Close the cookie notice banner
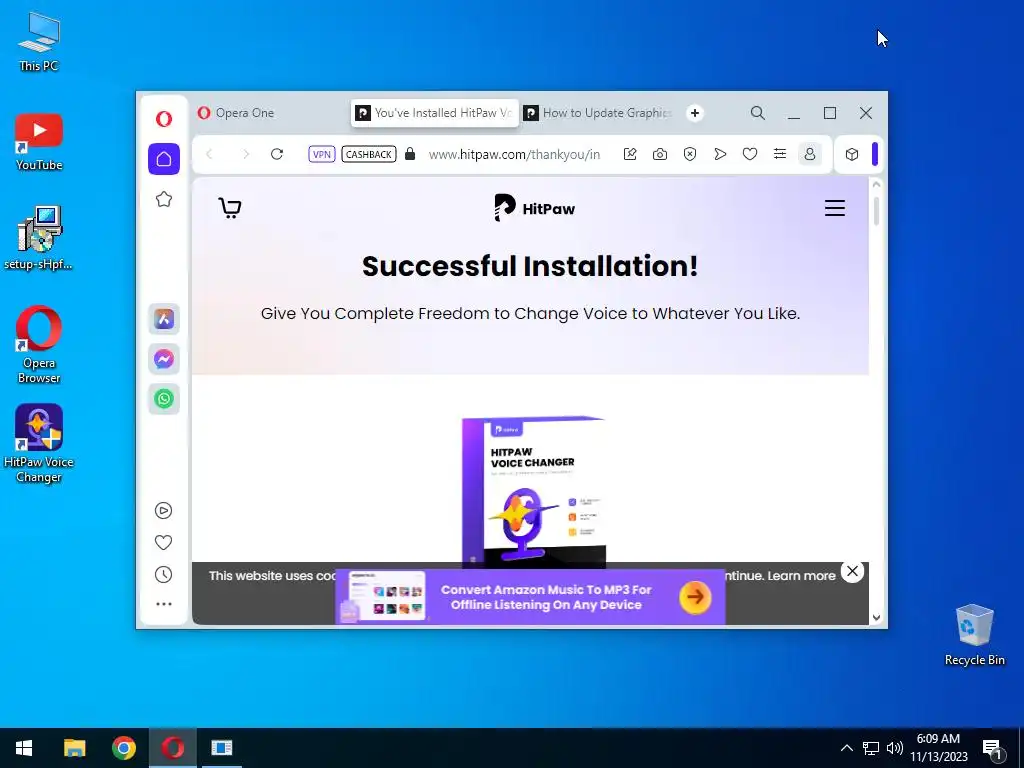 click(x=852, y=571)
